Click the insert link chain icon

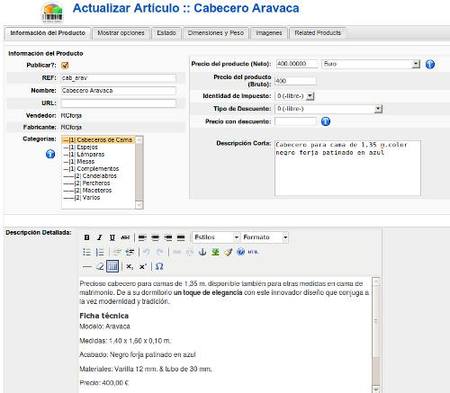click(177, 252)
